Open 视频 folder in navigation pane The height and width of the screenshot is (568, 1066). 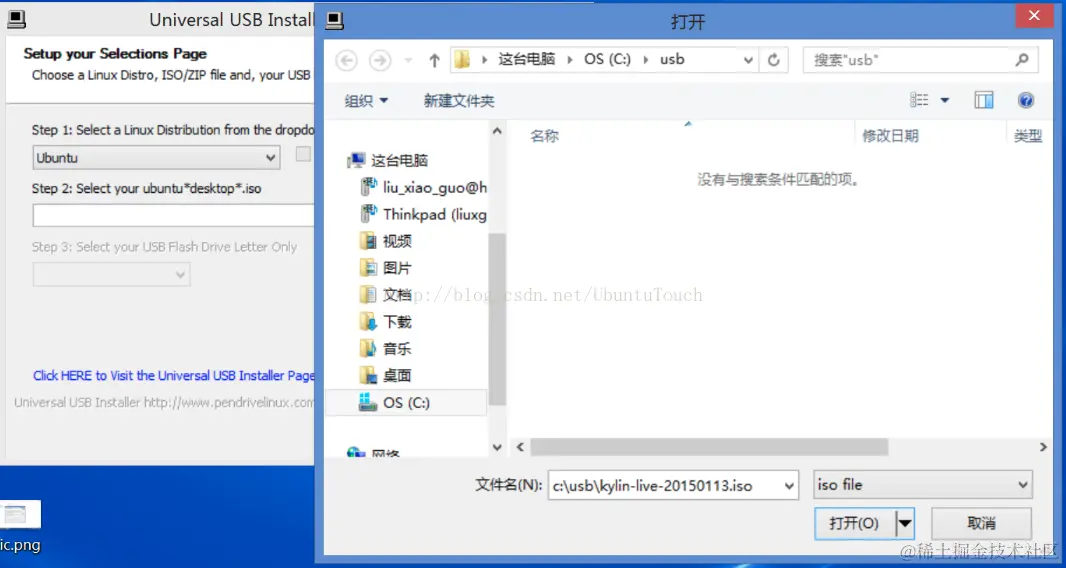(397, 241)
